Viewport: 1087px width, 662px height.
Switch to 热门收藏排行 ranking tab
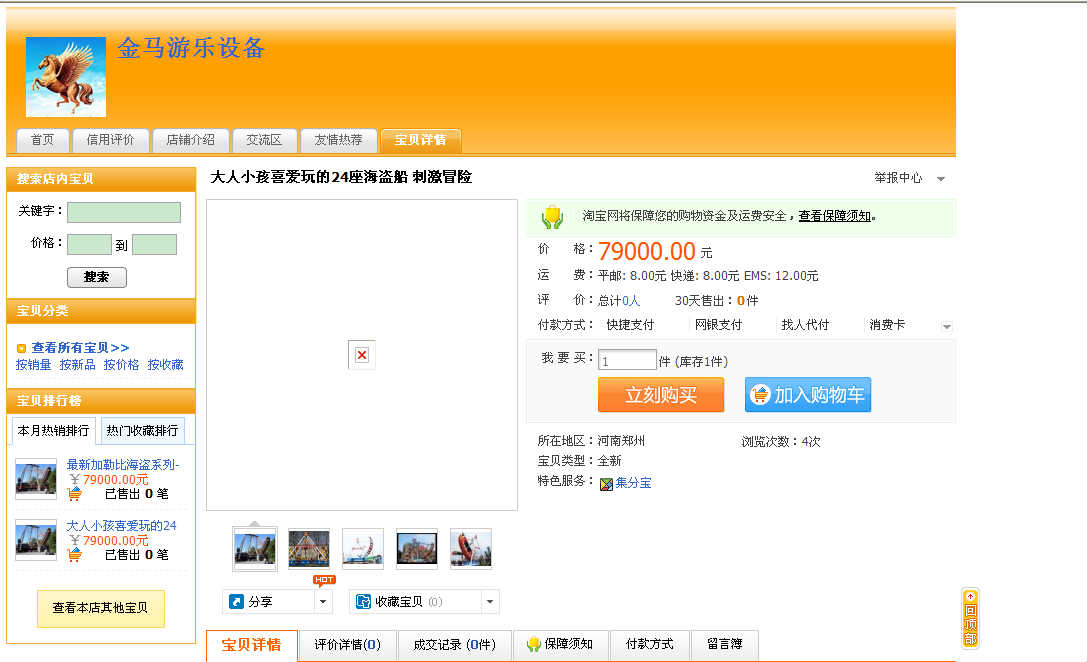(142, 431)
